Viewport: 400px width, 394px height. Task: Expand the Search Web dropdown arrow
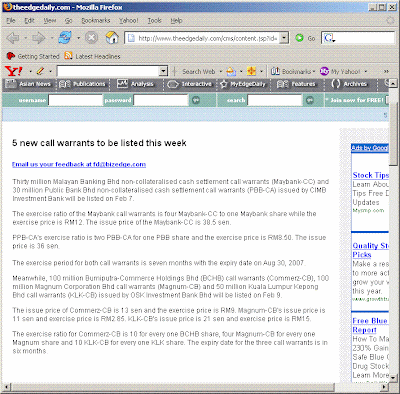point(221,71)
